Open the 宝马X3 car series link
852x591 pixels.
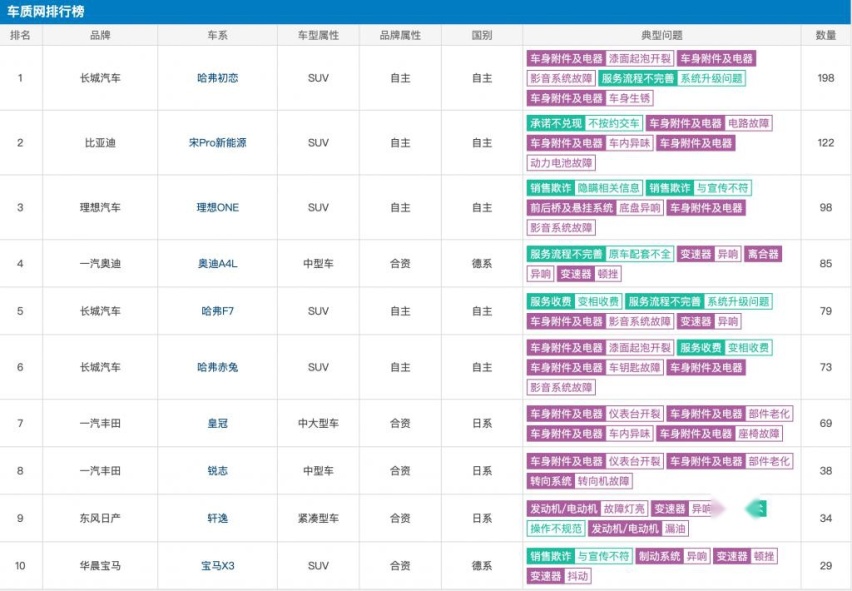(x=217, y=565)
